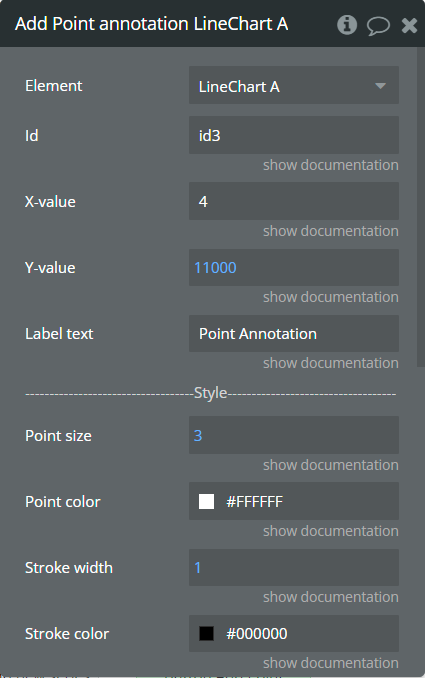This screenshot has height=678, width=425.
Task: Edit the Stroke width value
Action: click(294, 567)
